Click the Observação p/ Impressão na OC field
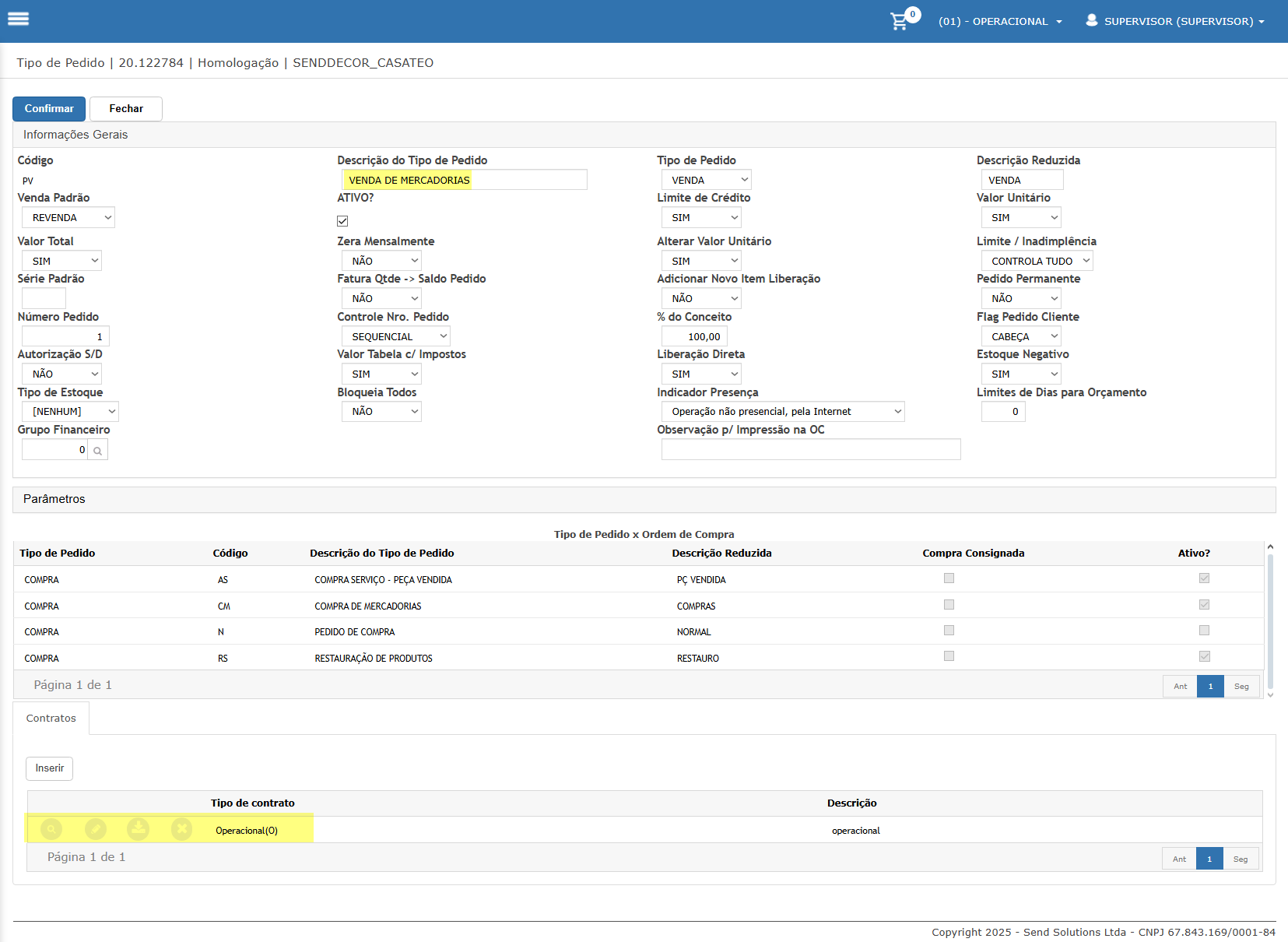1288x942 pixels. click(x=810, y=449)
